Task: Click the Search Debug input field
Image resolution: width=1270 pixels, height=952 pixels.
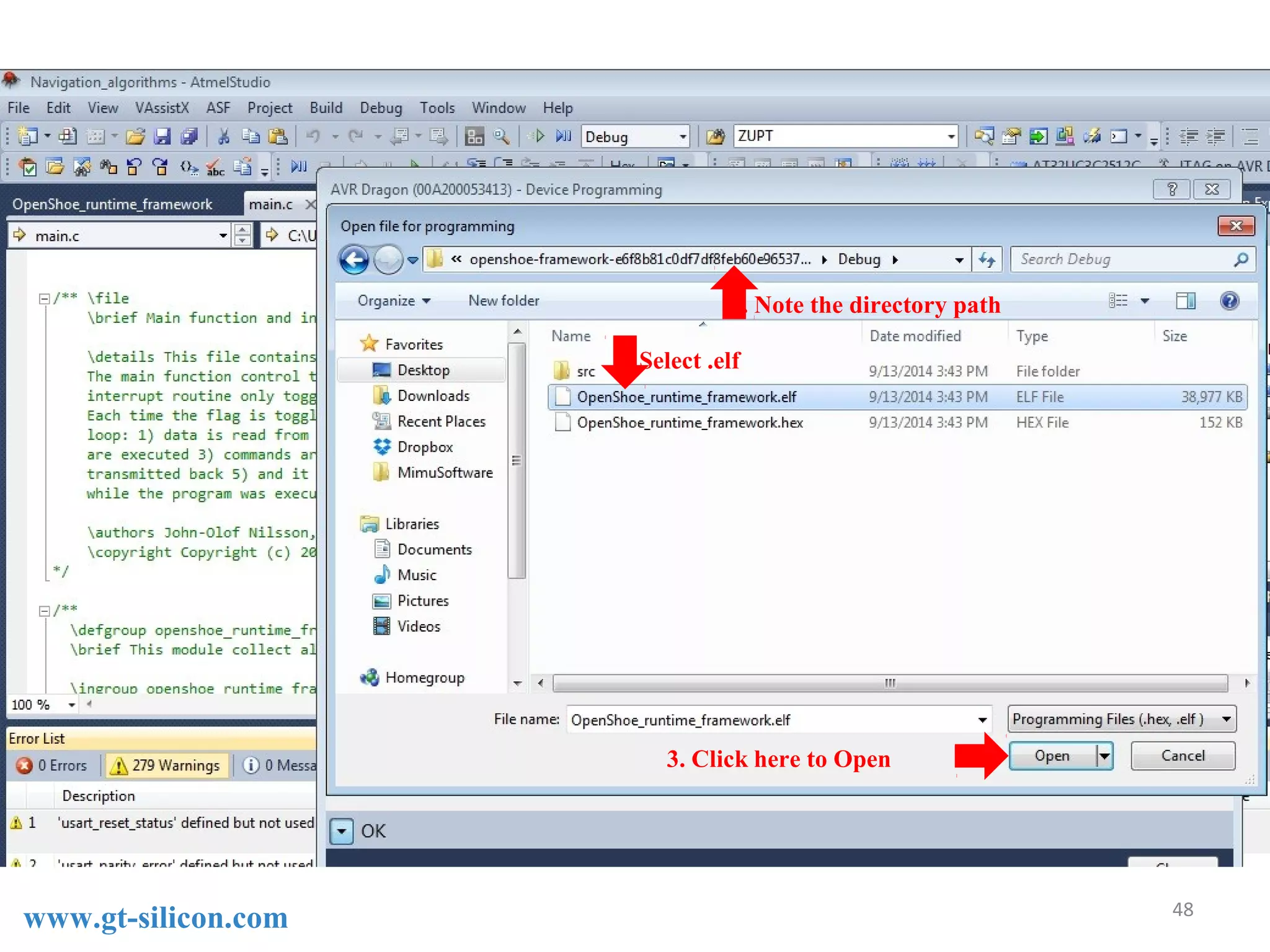Action: (x=1122, y=259)
